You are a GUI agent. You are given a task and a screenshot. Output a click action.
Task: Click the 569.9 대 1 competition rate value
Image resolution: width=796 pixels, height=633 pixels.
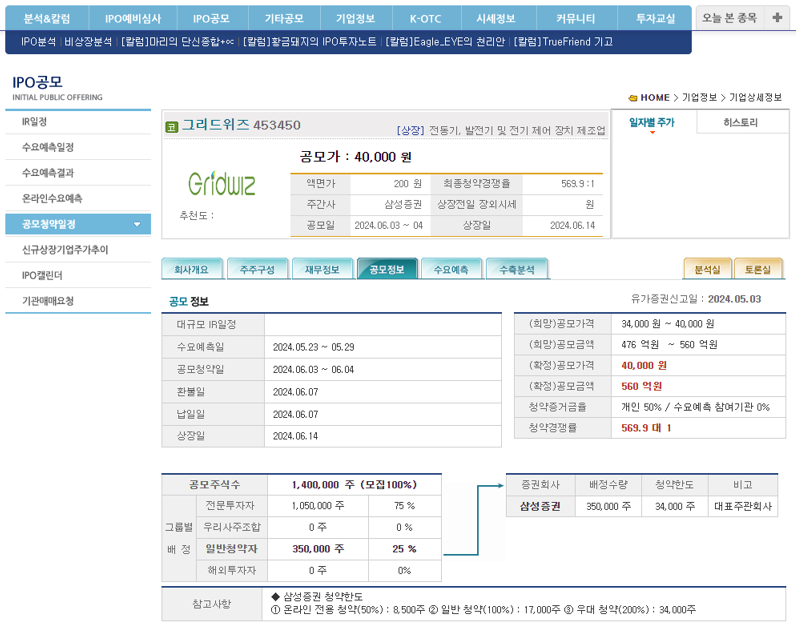pyautogui.click(x=646, y=428)
